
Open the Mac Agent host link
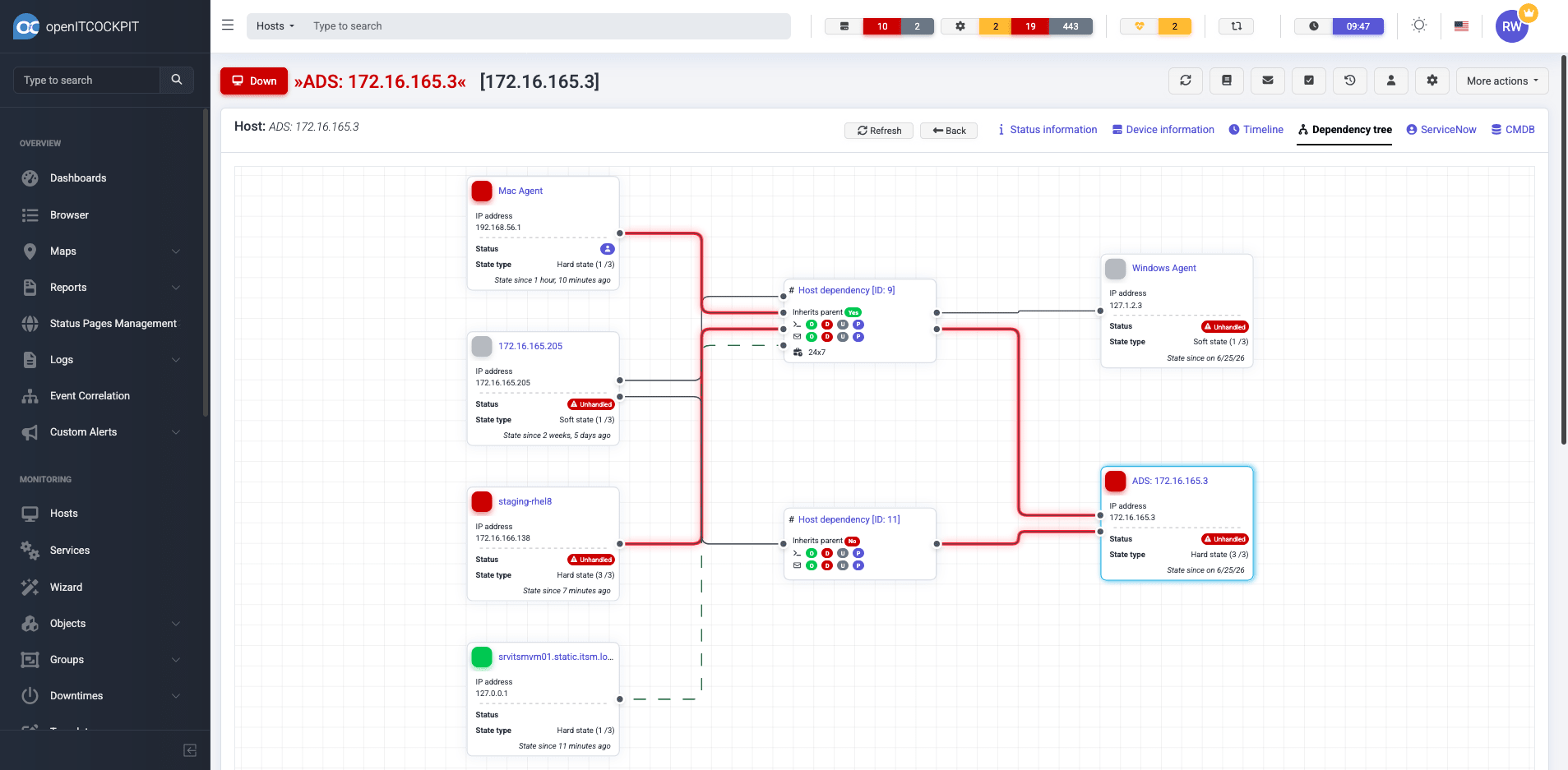(520, 191)
